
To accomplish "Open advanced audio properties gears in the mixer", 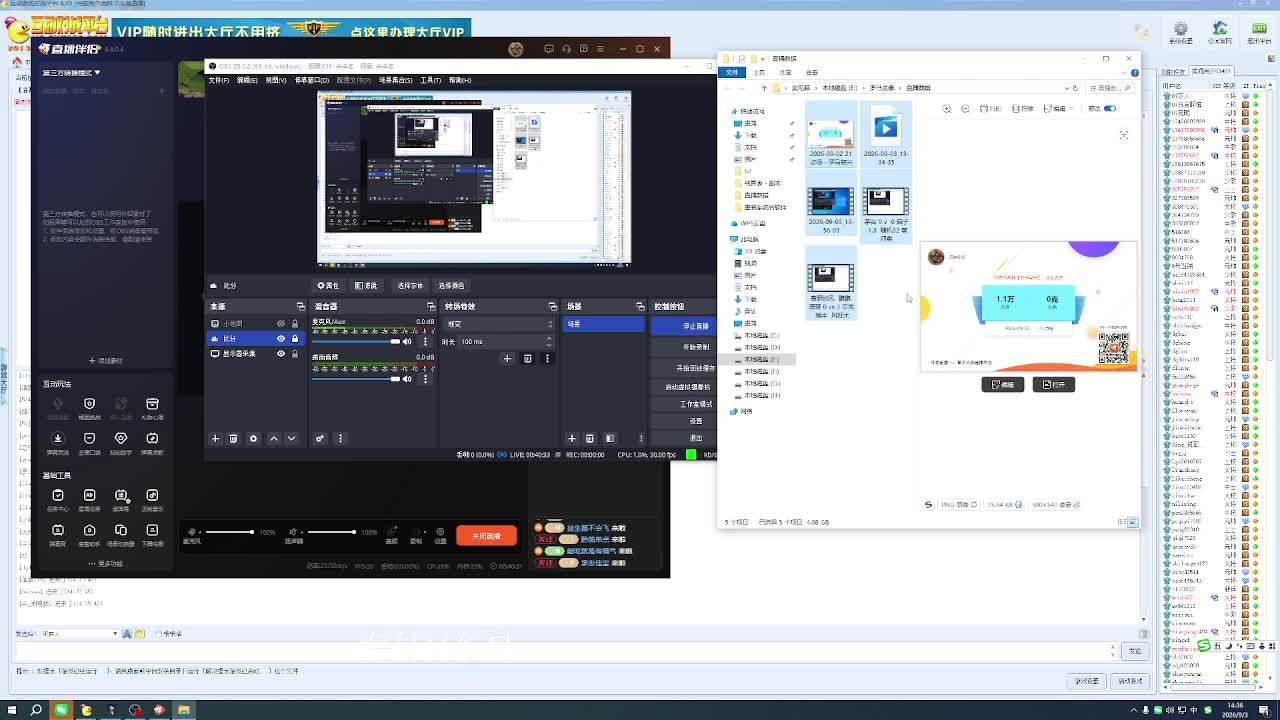I will click(320, 438).
